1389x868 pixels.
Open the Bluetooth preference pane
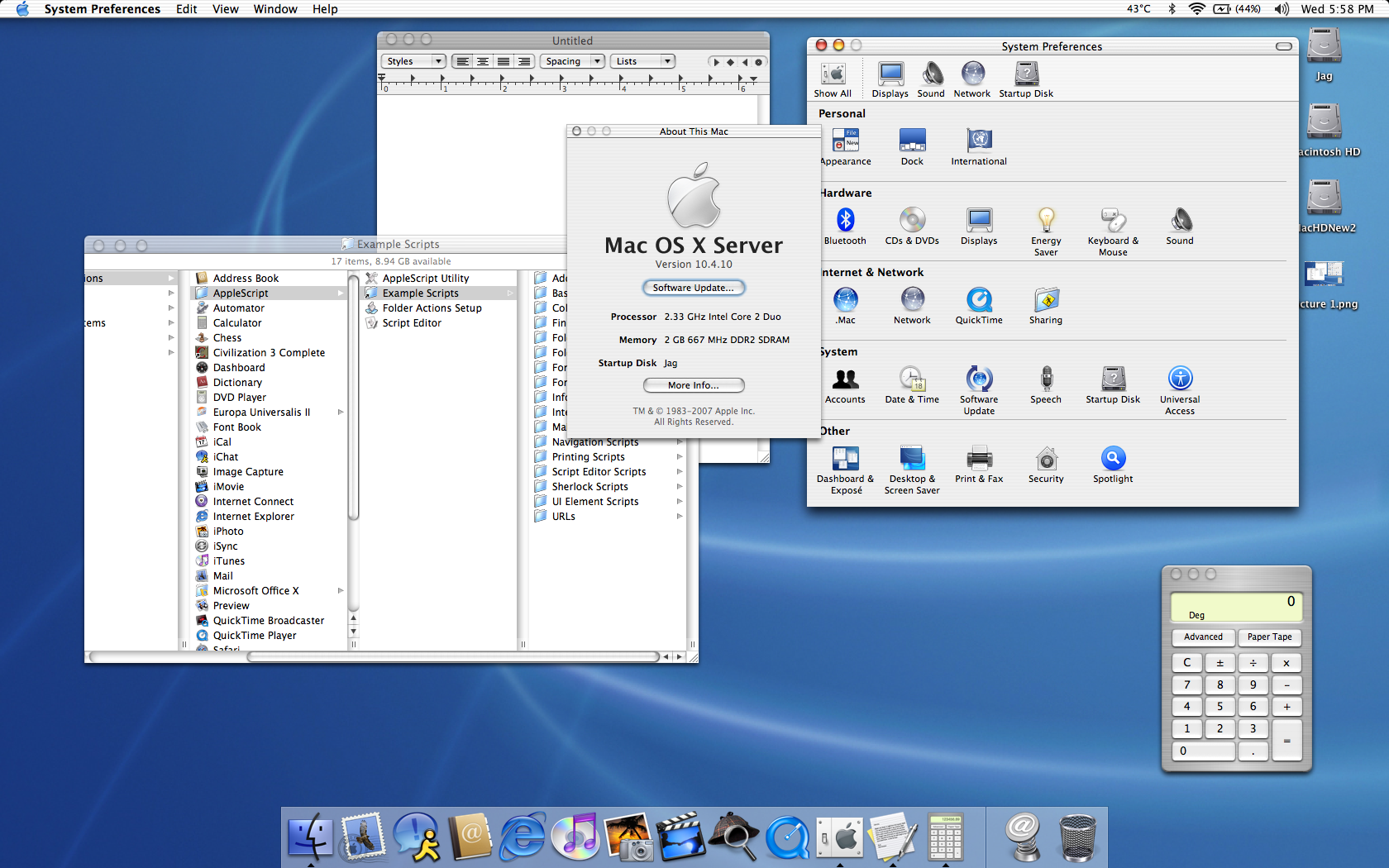844,221
